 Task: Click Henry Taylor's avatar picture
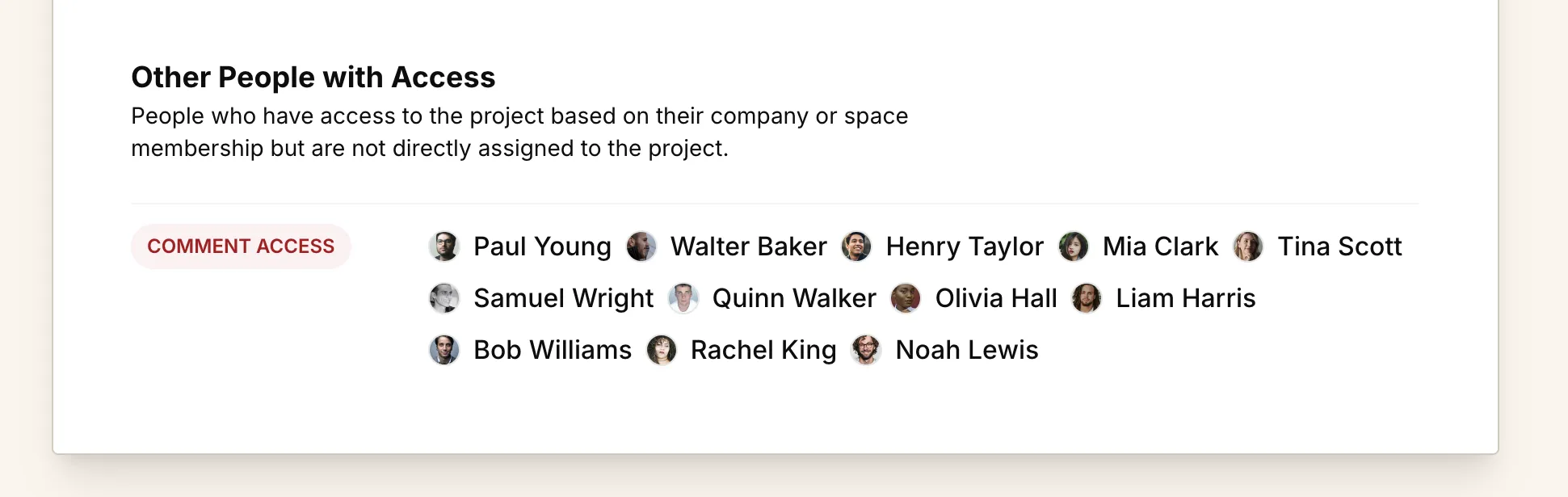[857, 246]
